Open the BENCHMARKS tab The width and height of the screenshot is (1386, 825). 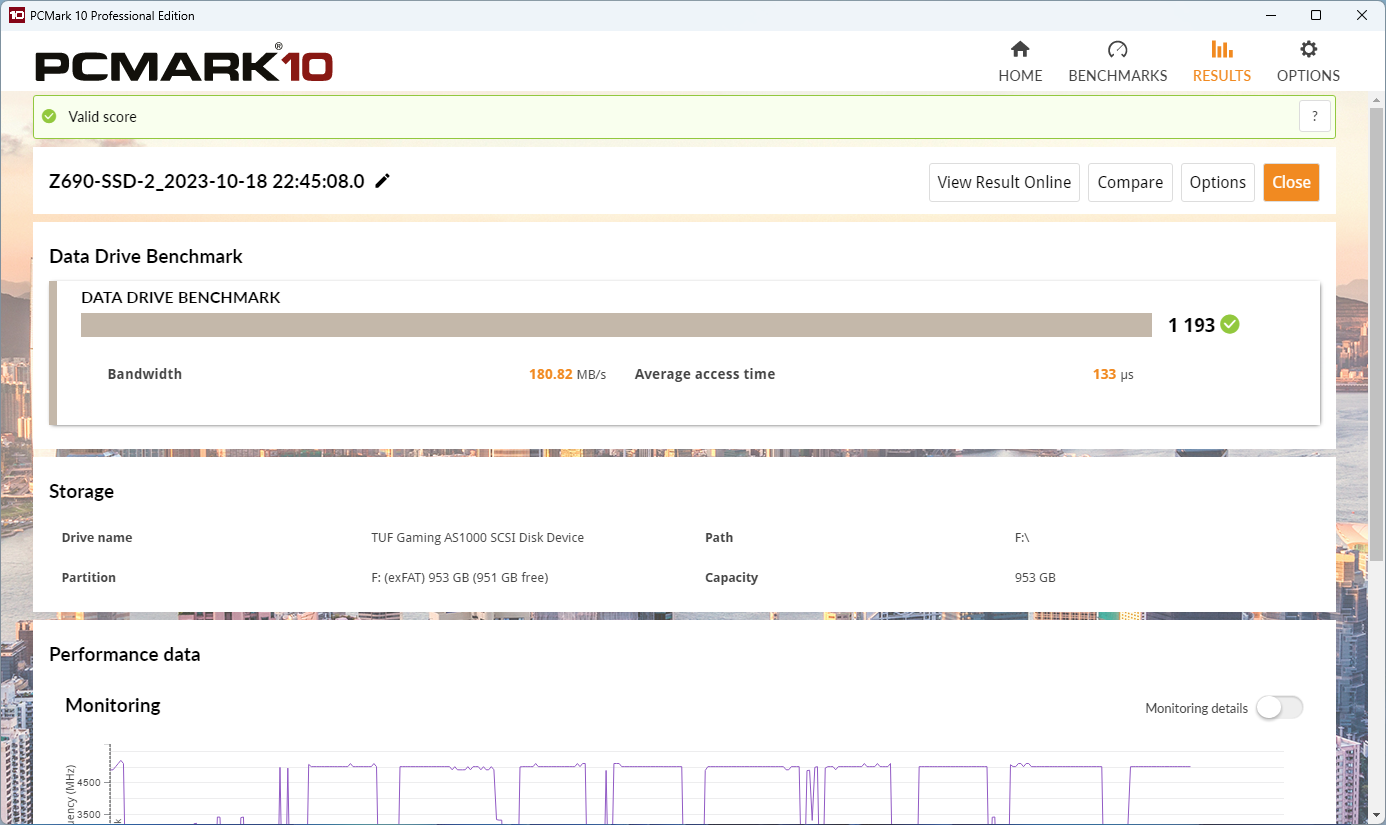[1118, 62]
